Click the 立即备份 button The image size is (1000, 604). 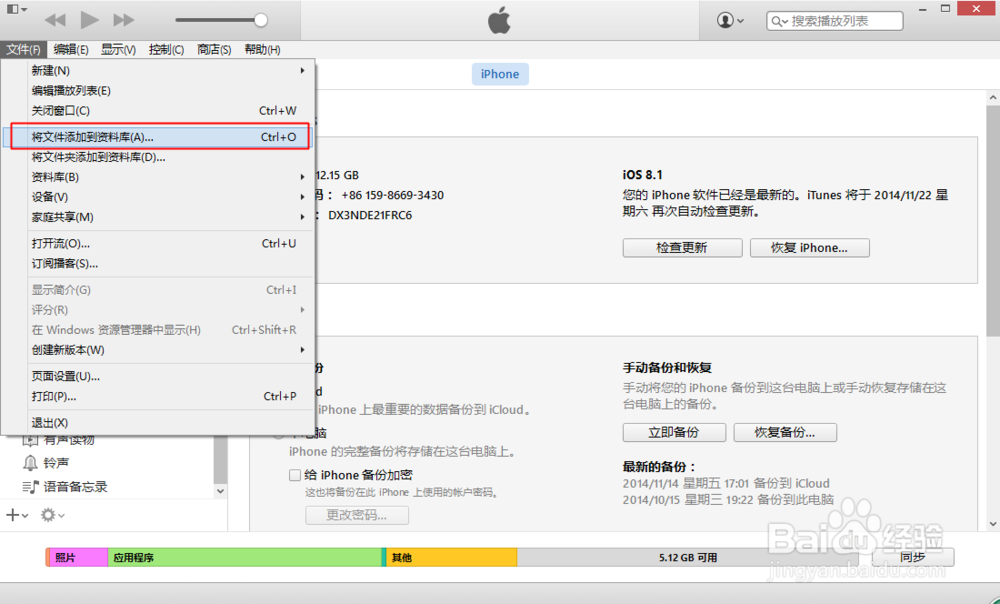(674, 432)
